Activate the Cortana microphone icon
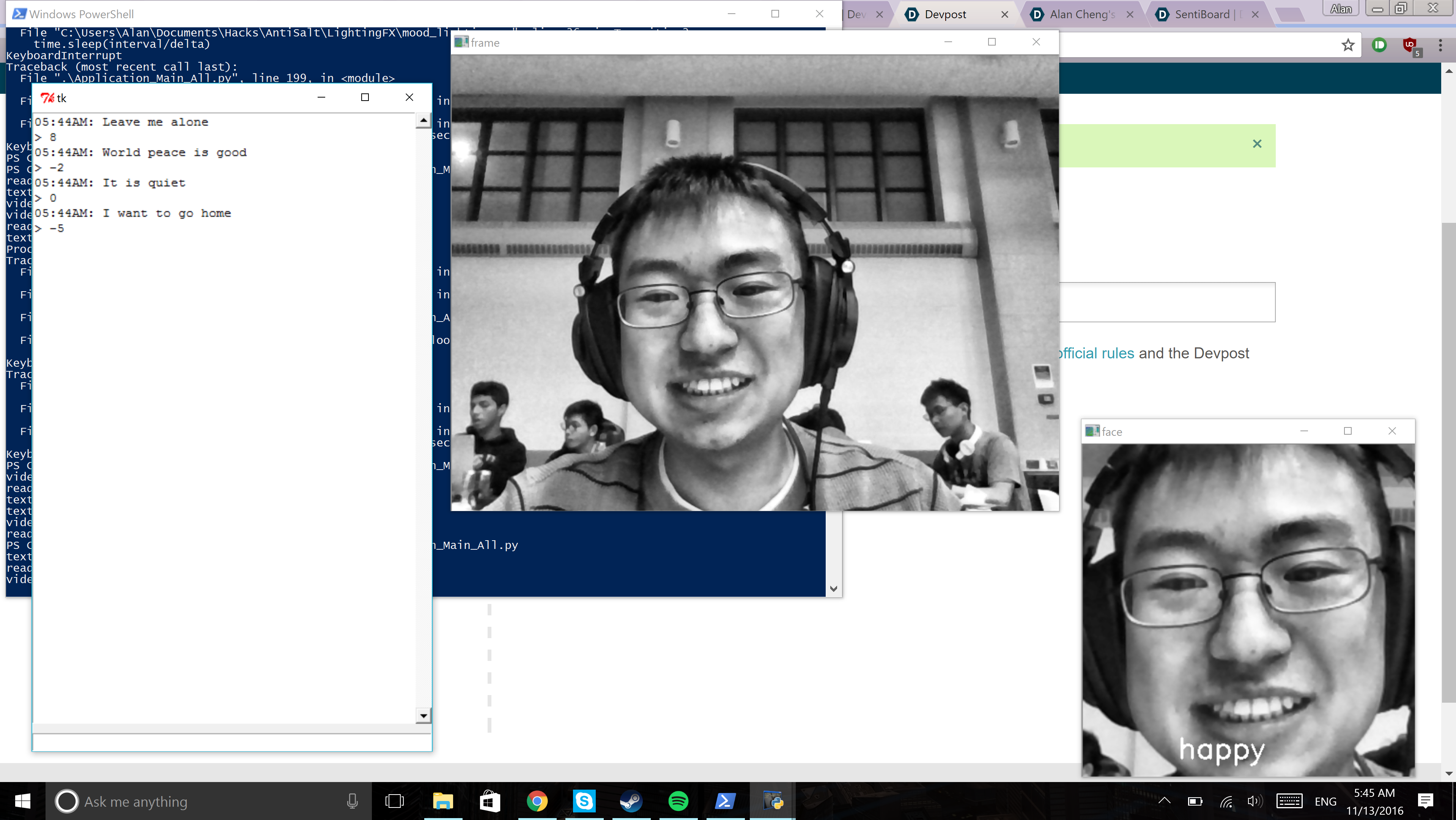The width and height of the screenshot is (1456, 820). point(352,801)
